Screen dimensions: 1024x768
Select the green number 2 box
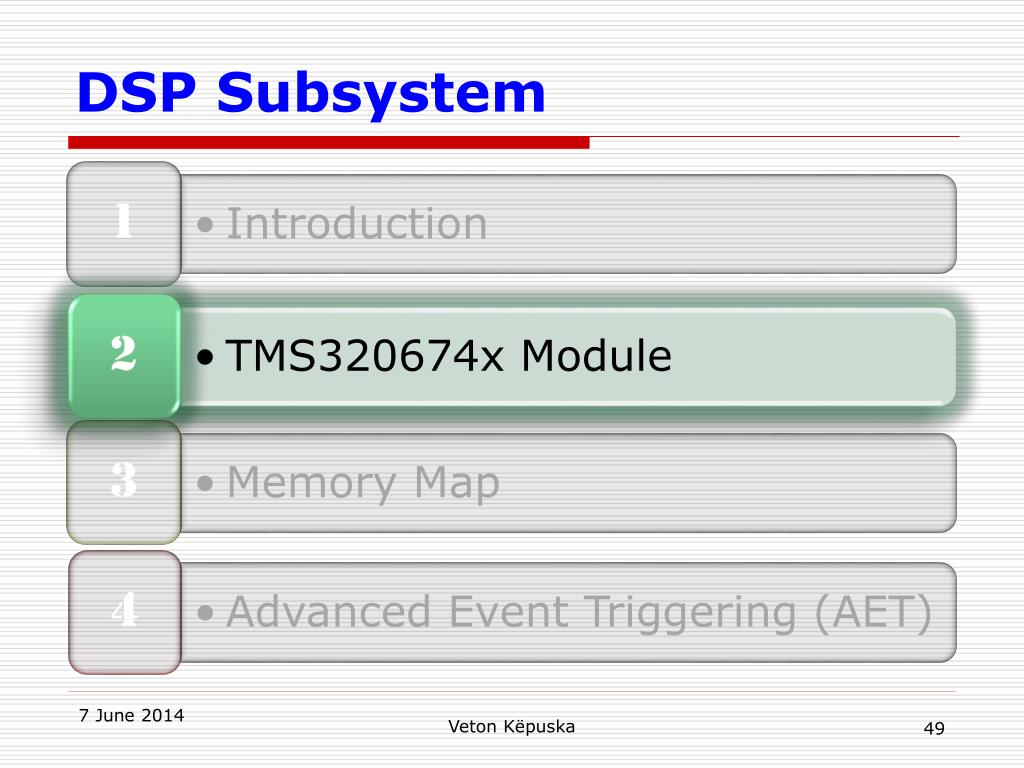[124, 356]
